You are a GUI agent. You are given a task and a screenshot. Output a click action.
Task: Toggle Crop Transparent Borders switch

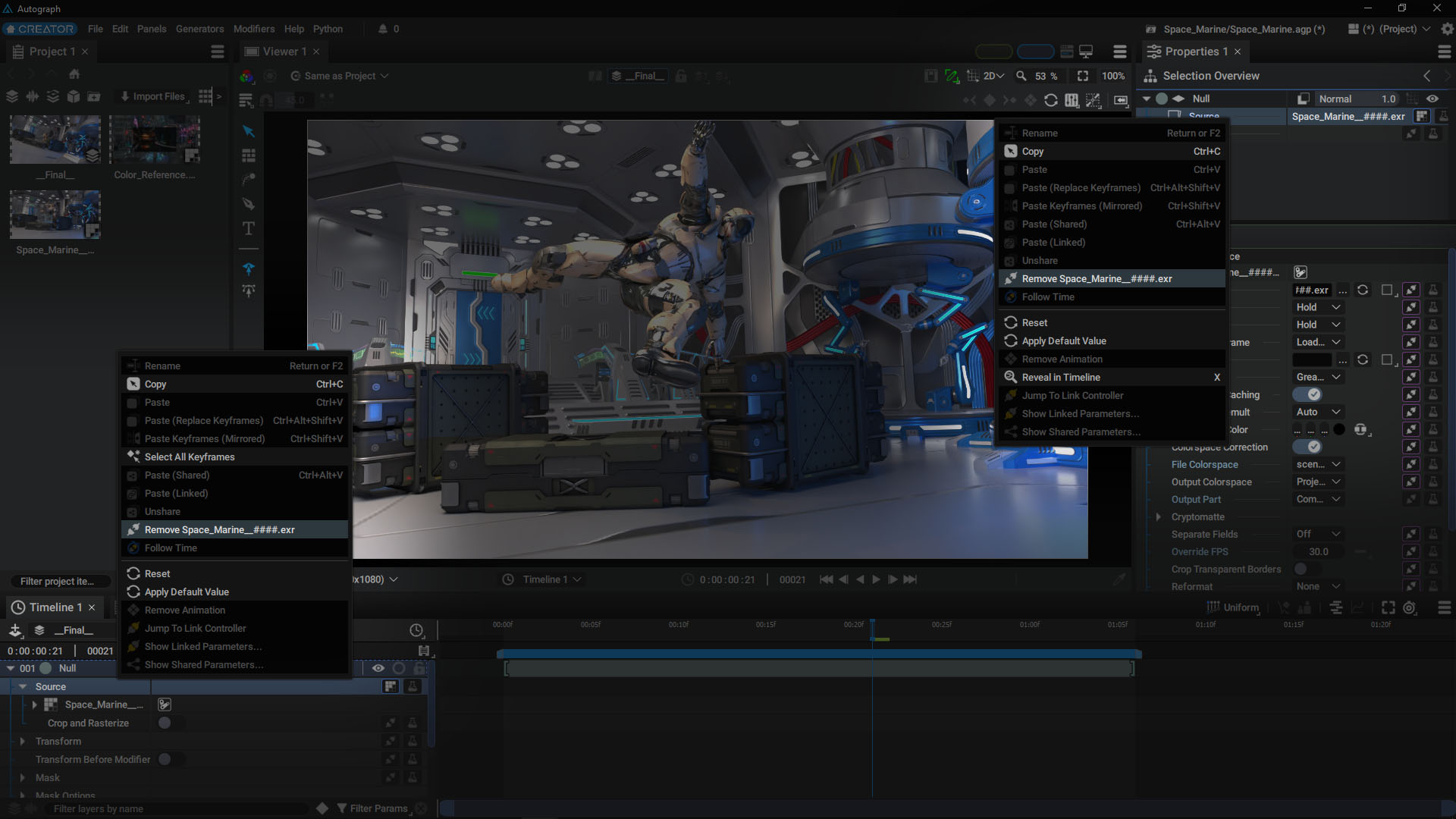coord(1306,569)
